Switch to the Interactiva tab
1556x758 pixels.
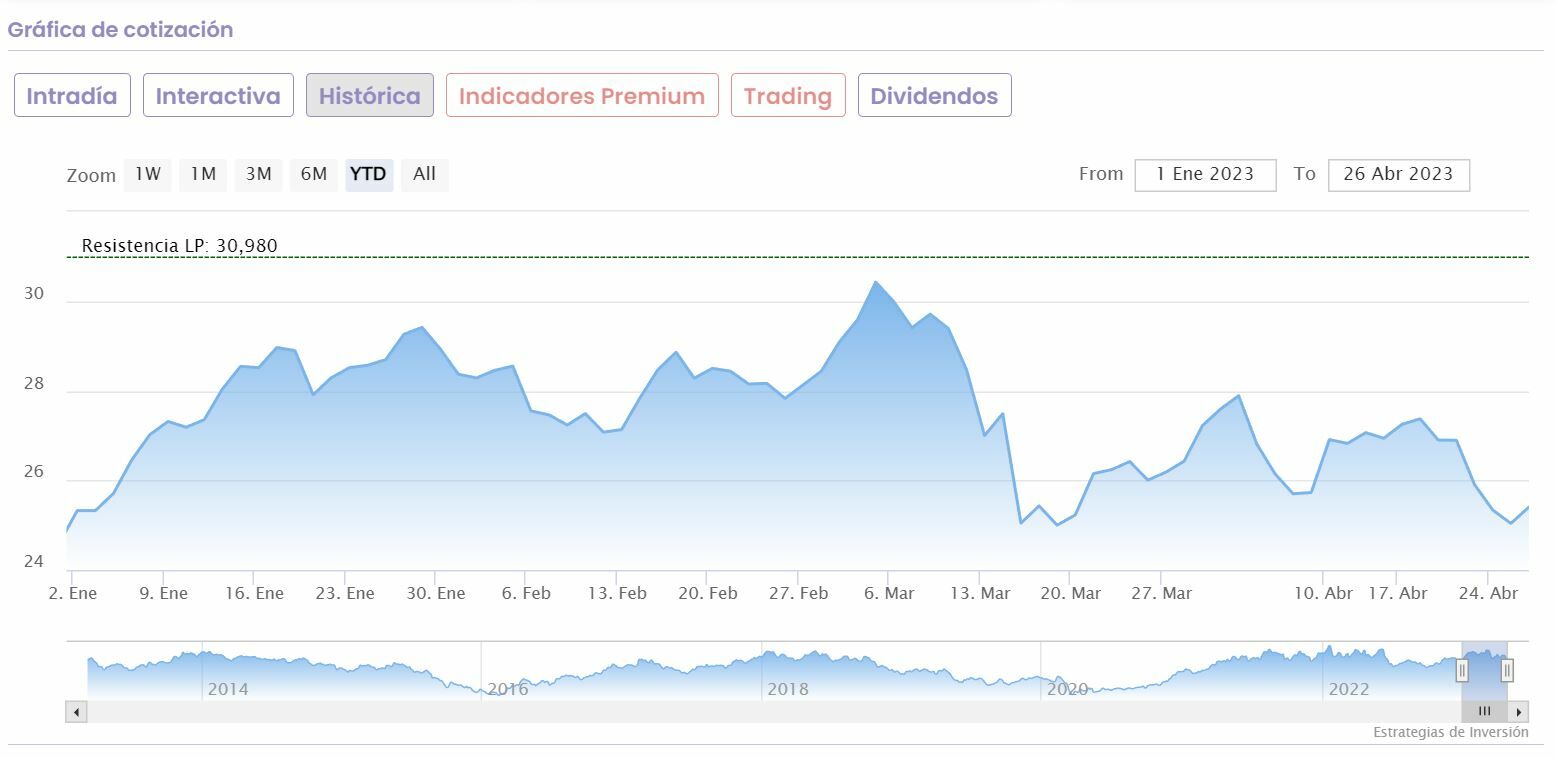click(x=218, y=96)
